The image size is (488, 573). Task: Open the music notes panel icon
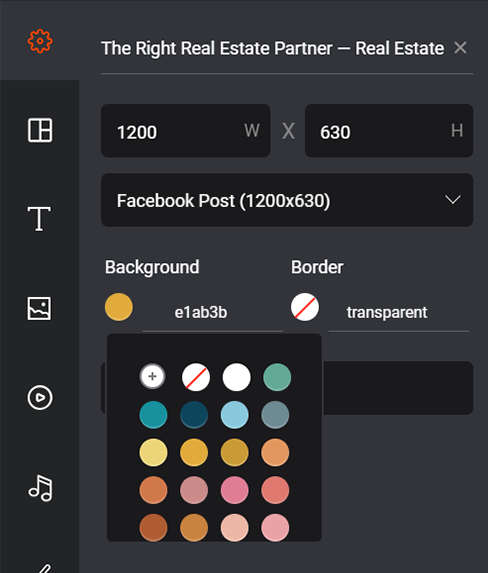coord(41,488)
